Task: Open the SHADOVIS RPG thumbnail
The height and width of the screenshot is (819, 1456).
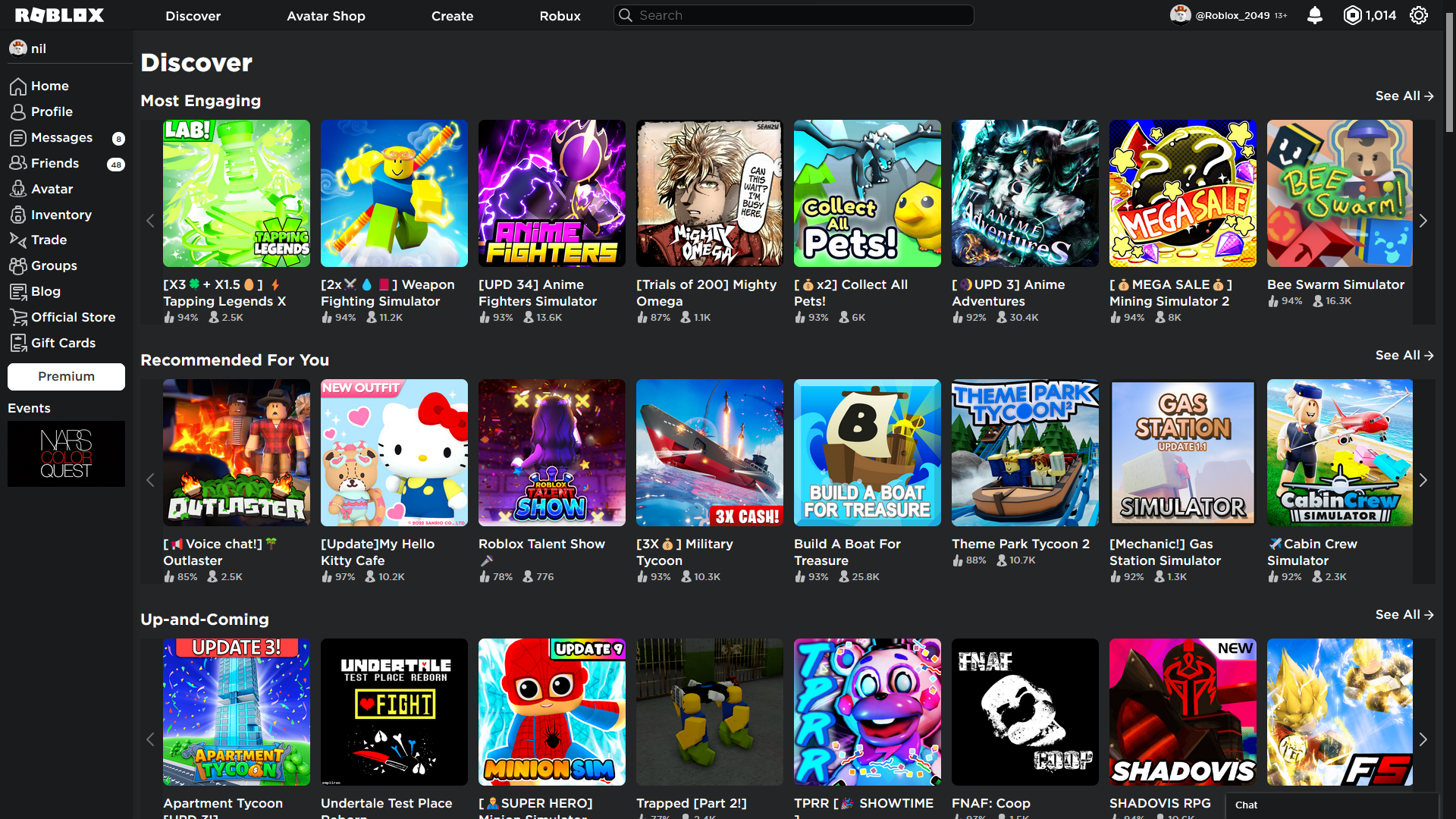Action: [x=1183, y=712]
